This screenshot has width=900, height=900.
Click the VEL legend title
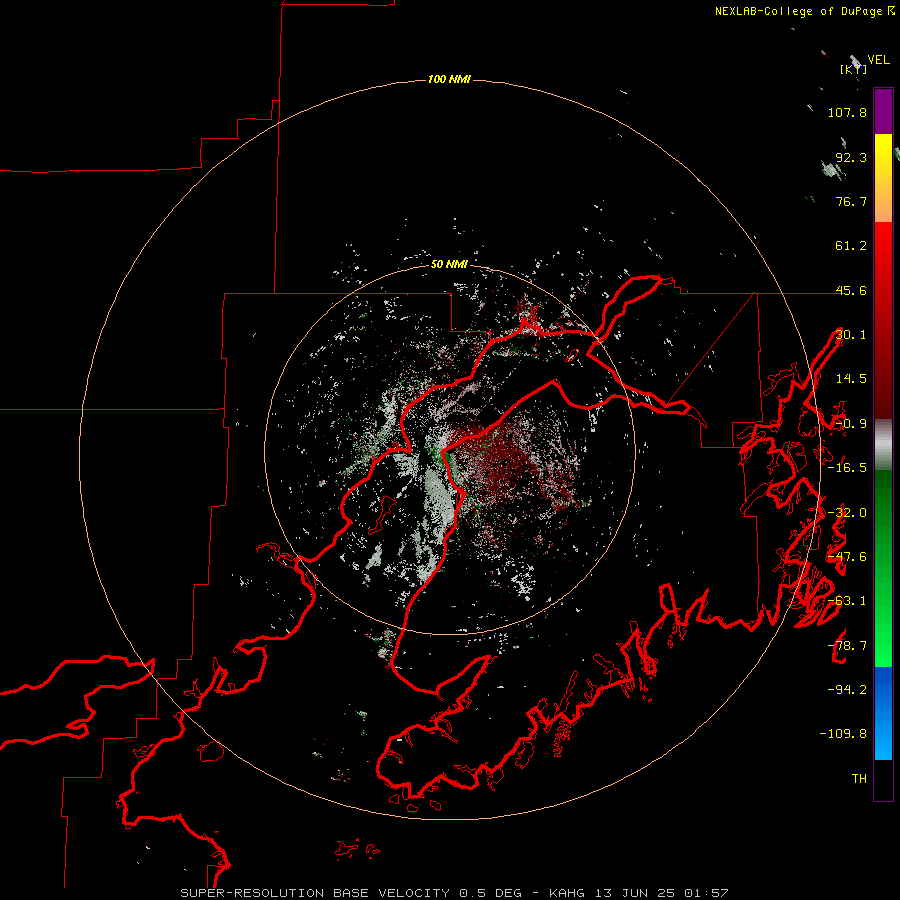(x=879, y=60)
